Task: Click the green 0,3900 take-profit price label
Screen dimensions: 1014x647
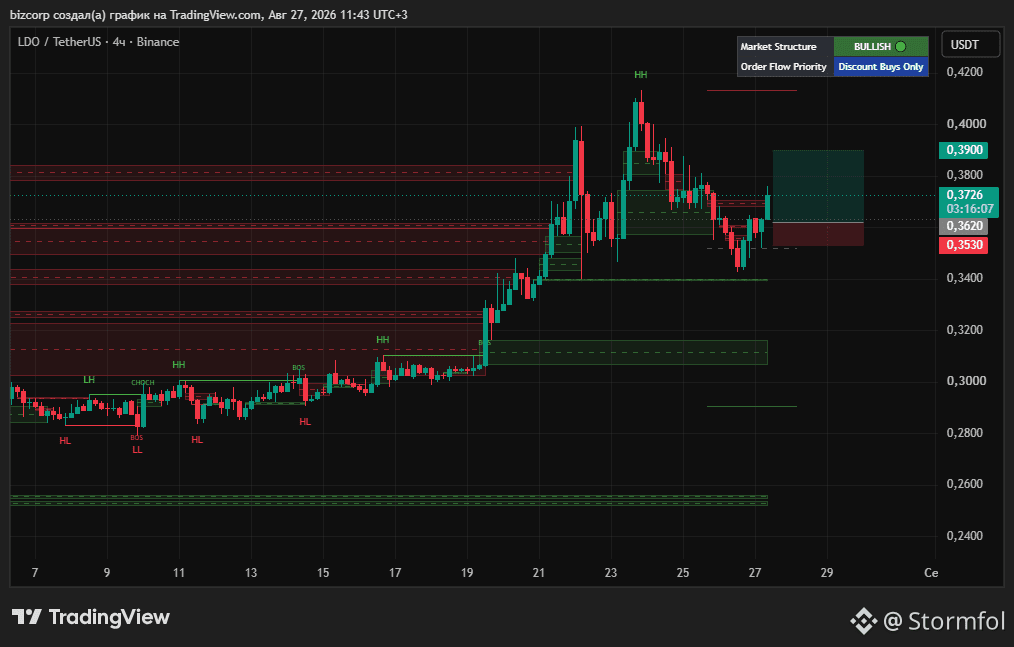Action: tap(964, 150)
